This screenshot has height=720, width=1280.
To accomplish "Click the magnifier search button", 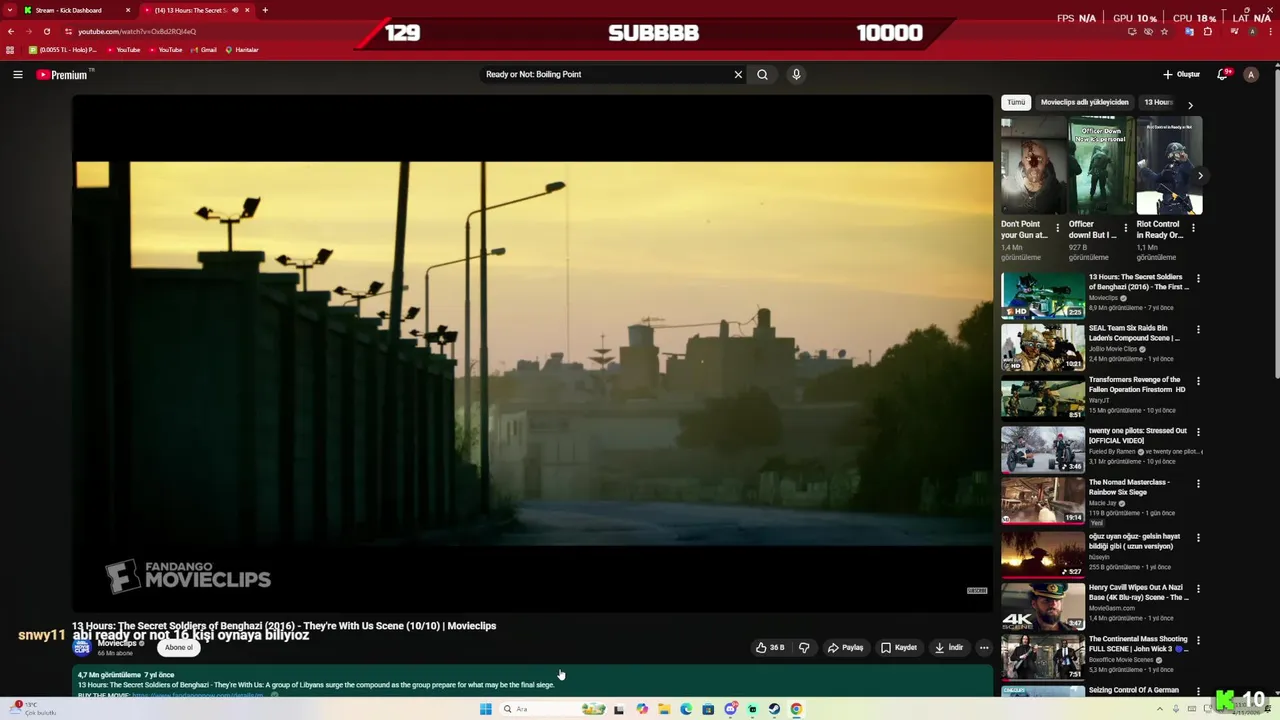I will (762, 74).
